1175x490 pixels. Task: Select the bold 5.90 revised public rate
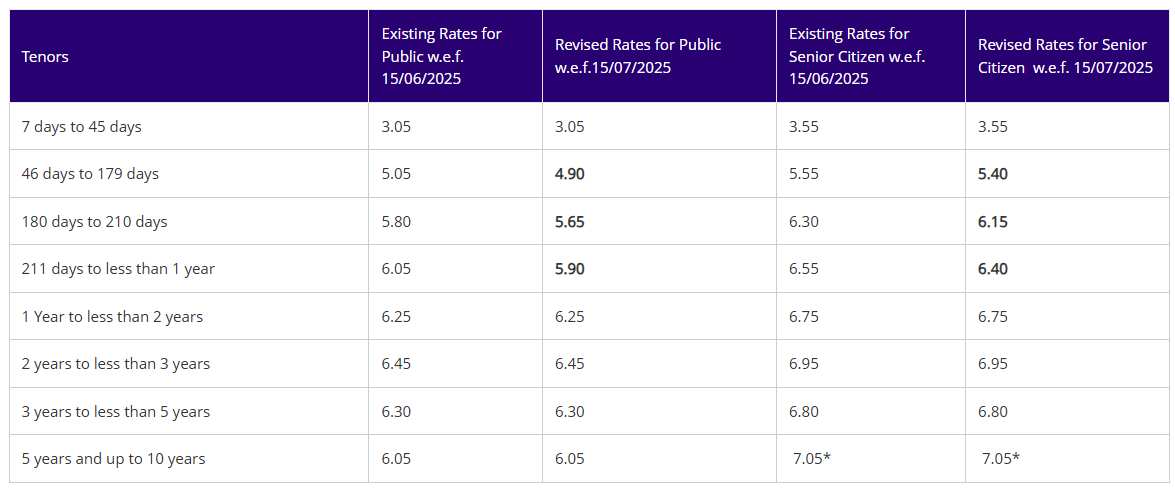(x=570, y=269)
